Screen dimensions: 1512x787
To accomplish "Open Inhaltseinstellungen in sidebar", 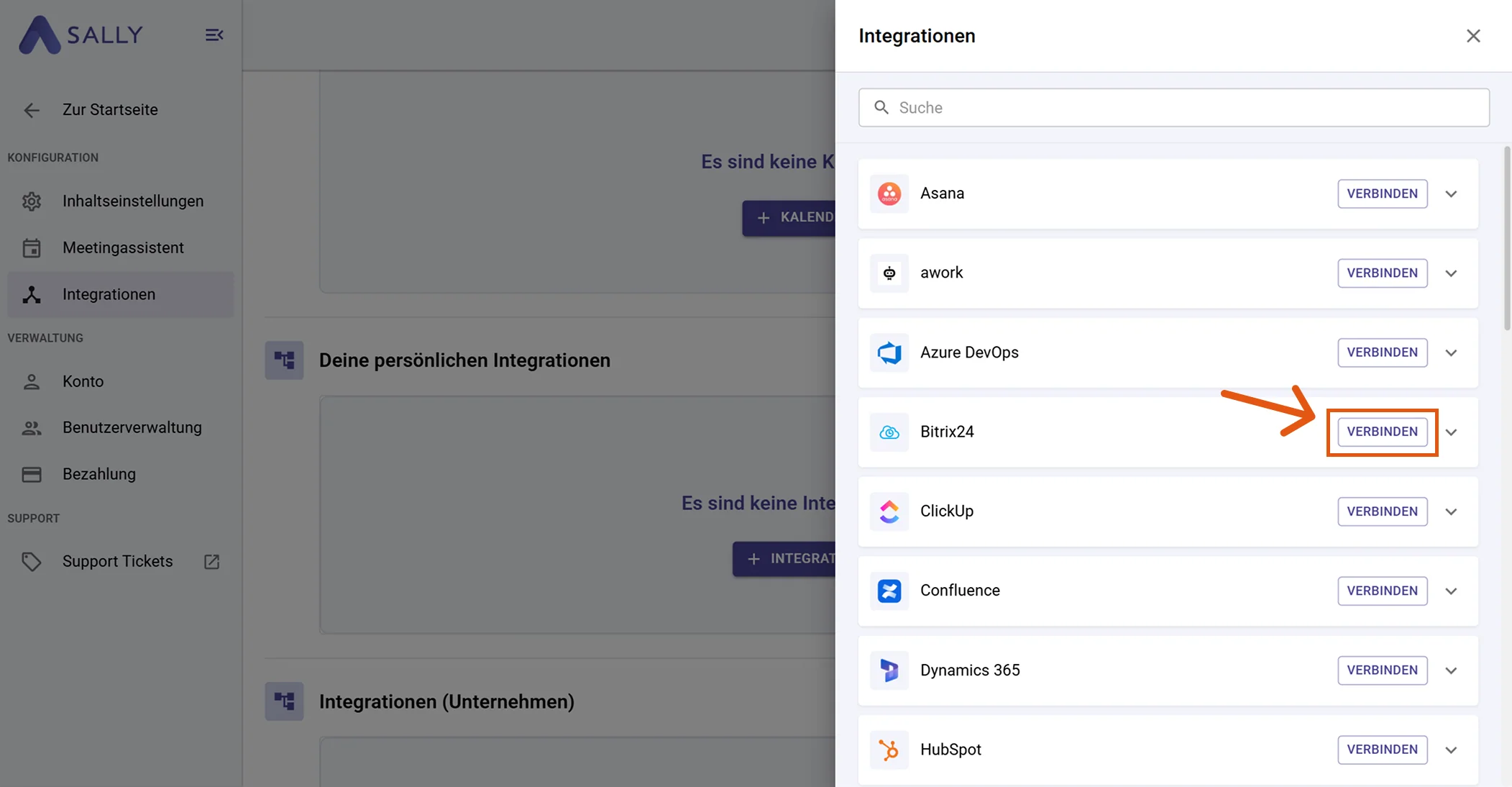I will [x=120, y=201].
